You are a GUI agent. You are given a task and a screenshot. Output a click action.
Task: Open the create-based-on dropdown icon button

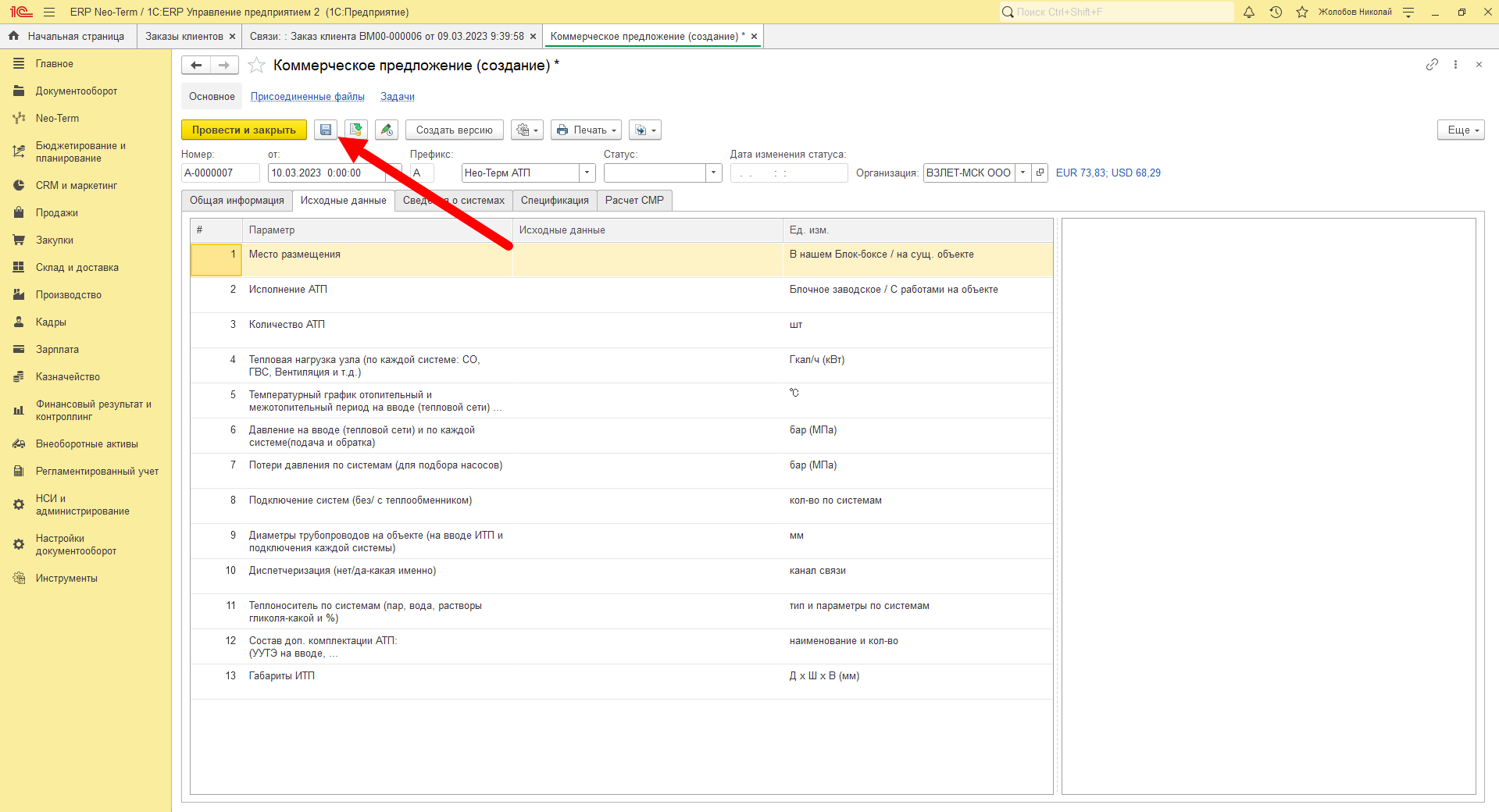(645, 130)
